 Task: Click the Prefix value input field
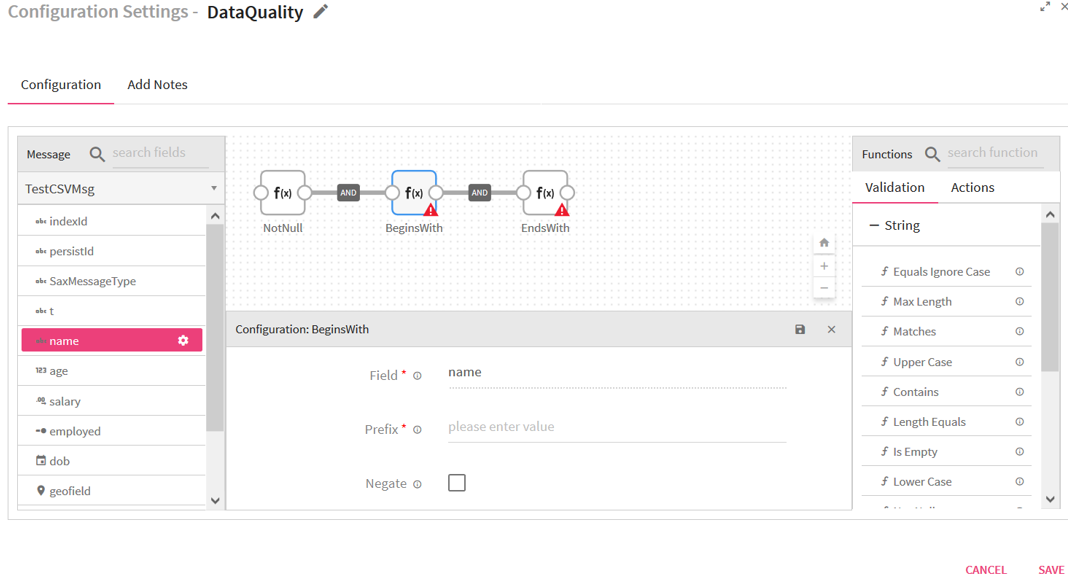[617, 427]
